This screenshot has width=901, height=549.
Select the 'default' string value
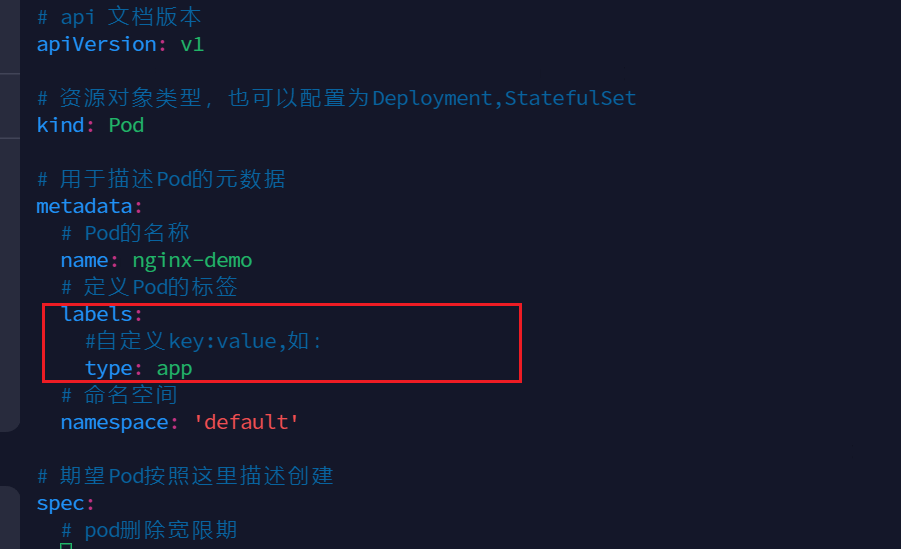pos(246,422)
